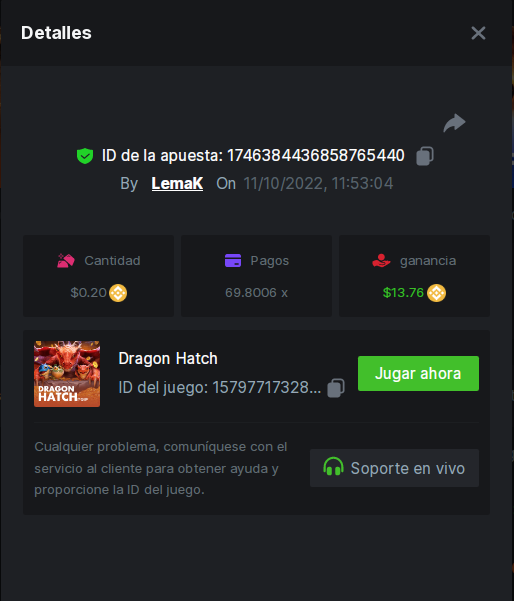Click the green verified shield icon

[85, 156]
